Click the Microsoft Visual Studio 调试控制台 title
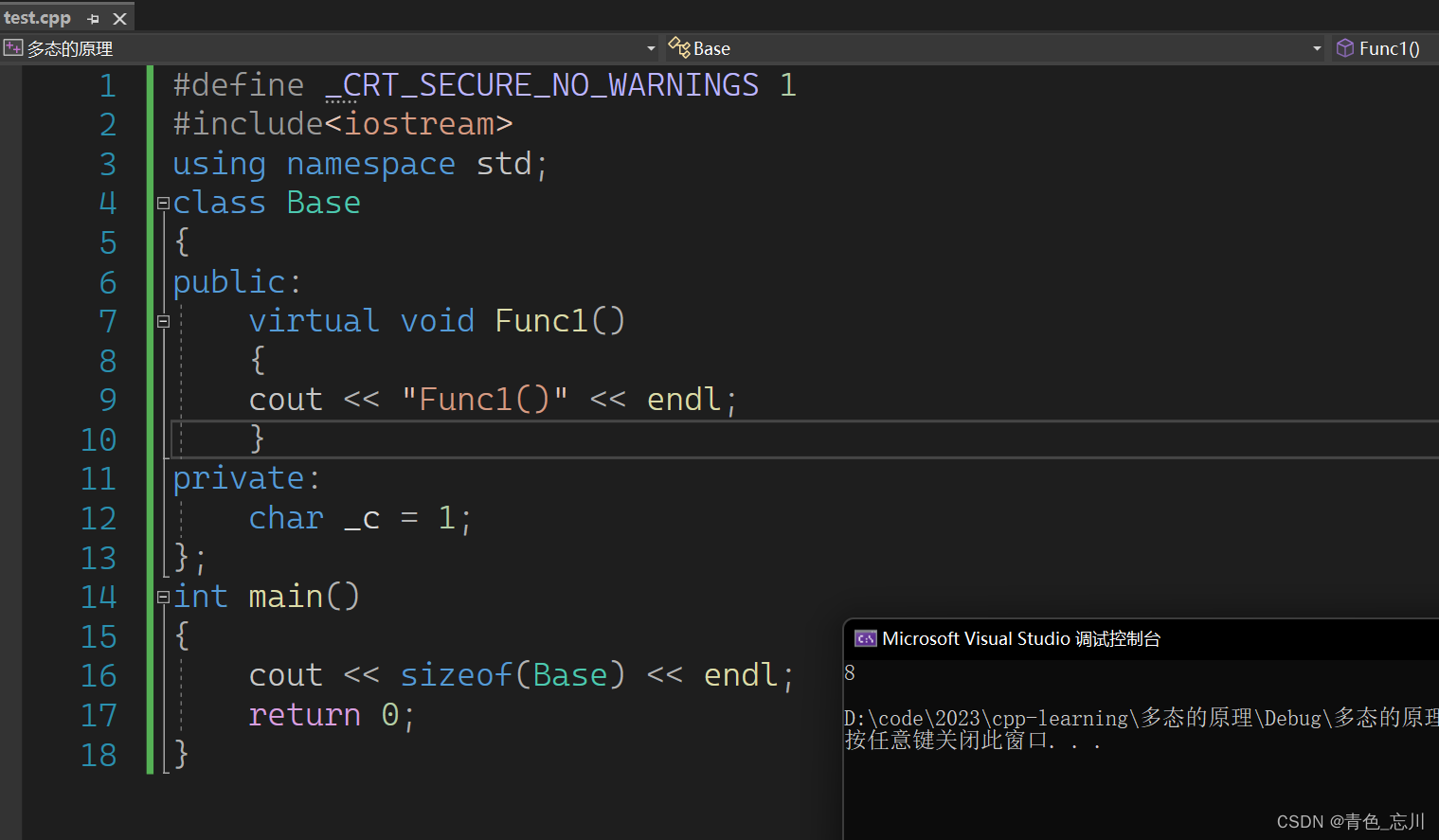This screenshot has height=840, width=1439. 1021,639
